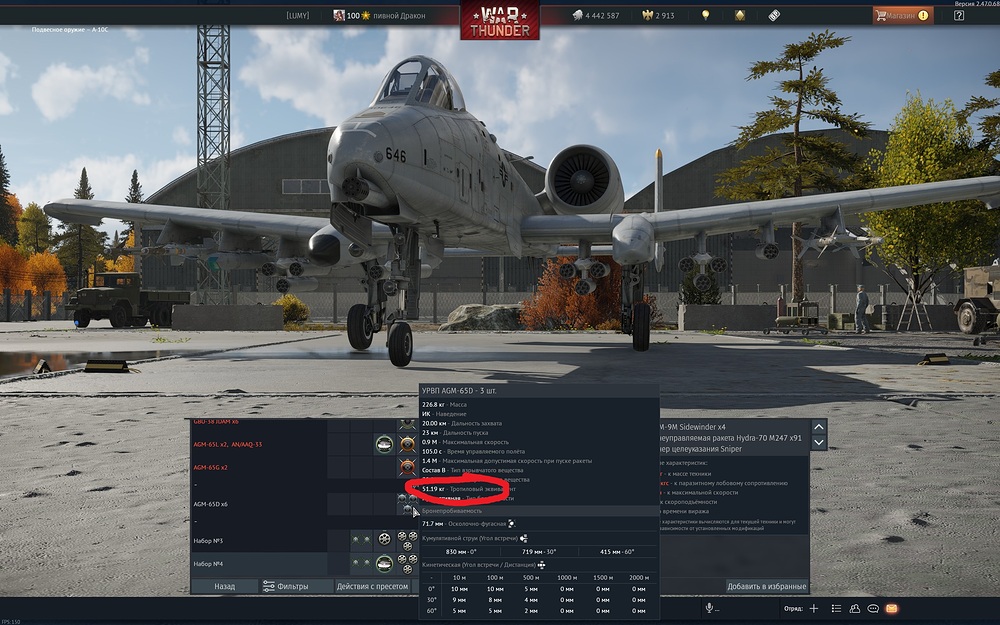Open Действия с пресетом preset actions
This screenshot has height=625, width=1000.
pyautogui.click(x=372, y=586)
